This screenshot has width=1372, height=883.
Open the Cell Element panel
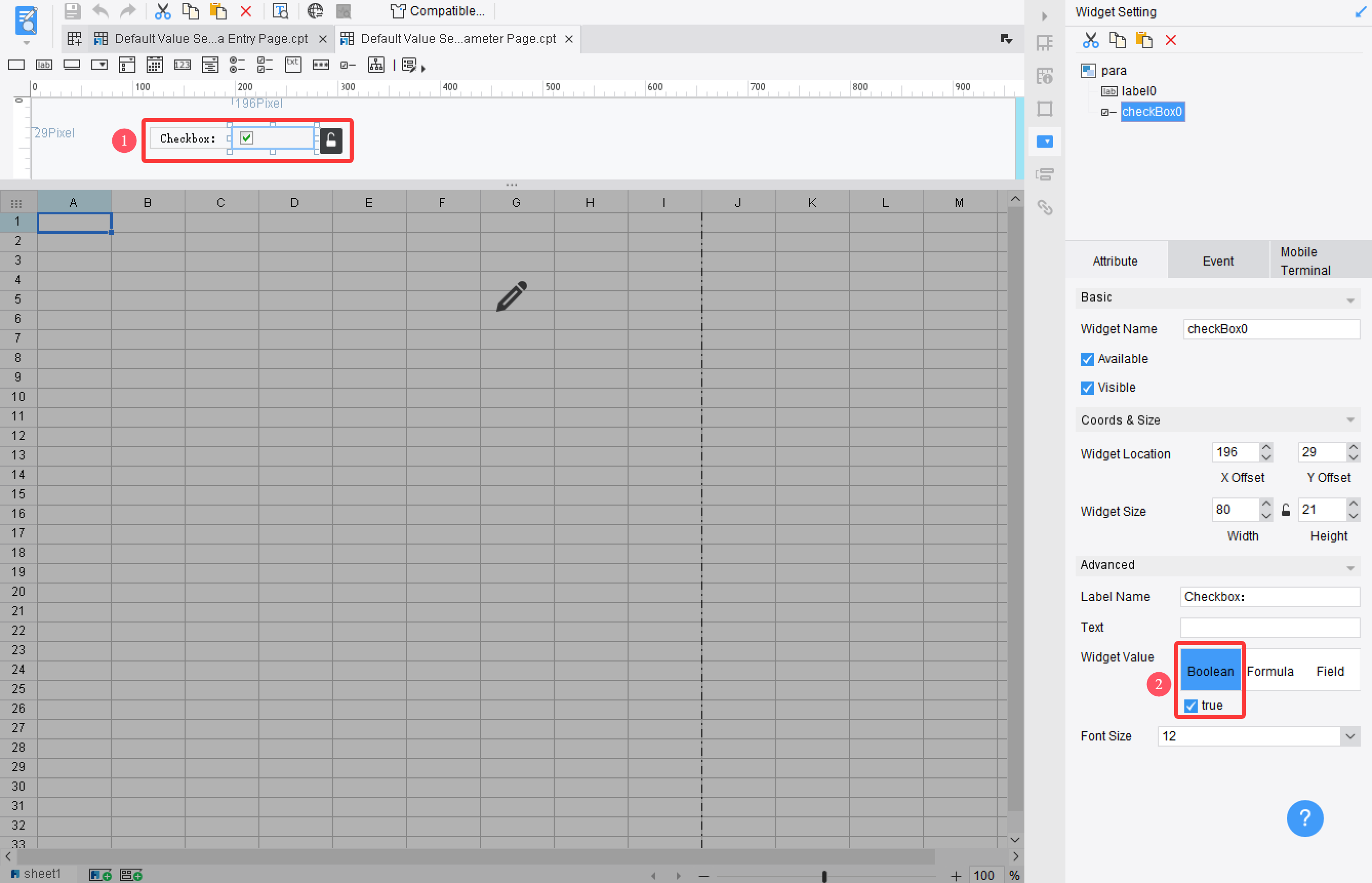[x=1044, y=43]
